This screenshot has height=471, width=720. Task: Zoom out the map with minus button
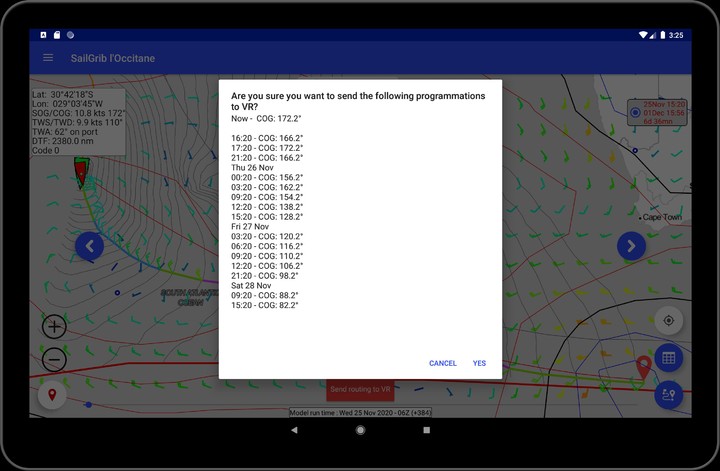tap(54, 359)
